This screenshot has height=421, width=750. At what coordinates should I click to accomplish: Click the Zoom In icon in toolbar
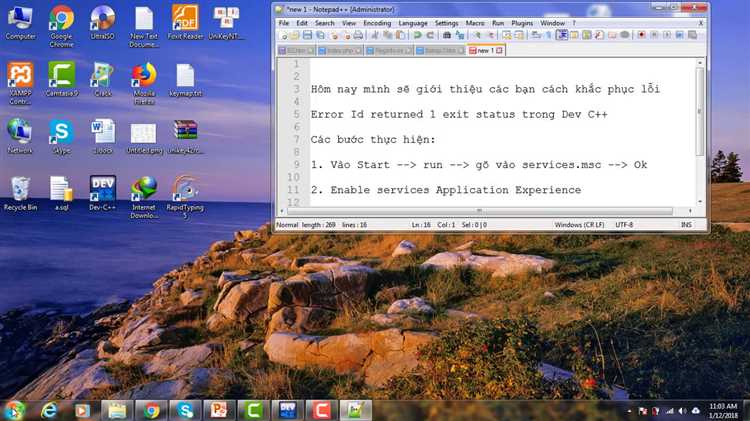(x=477, y=35)
